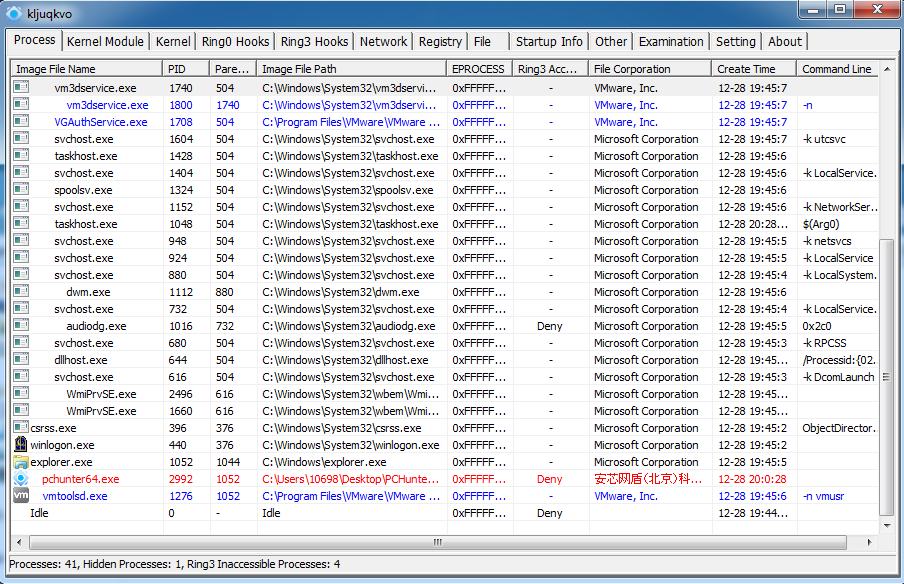Click the icon in the PID 1660 WmiPrvSE.exe row
The width and height of the screenshot is (904, 584).
pyautogui.click(x=21, y=410)
